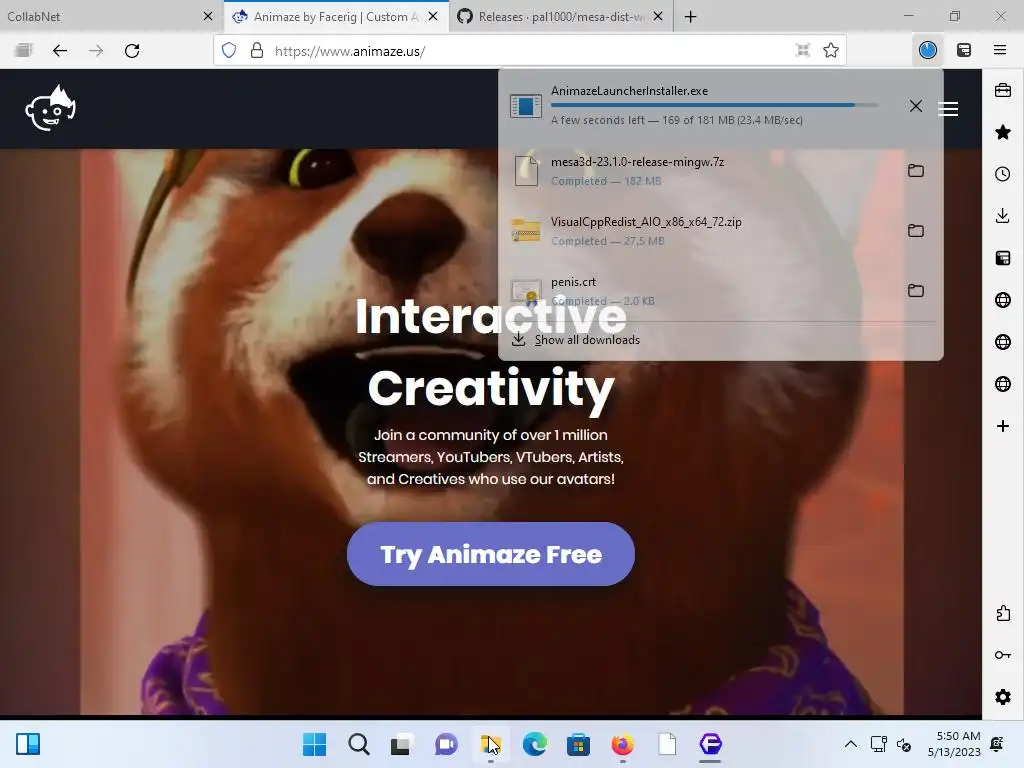1024x768 pixels.
Task: Open the first sidebar web panel globe
Action: 1002,300
